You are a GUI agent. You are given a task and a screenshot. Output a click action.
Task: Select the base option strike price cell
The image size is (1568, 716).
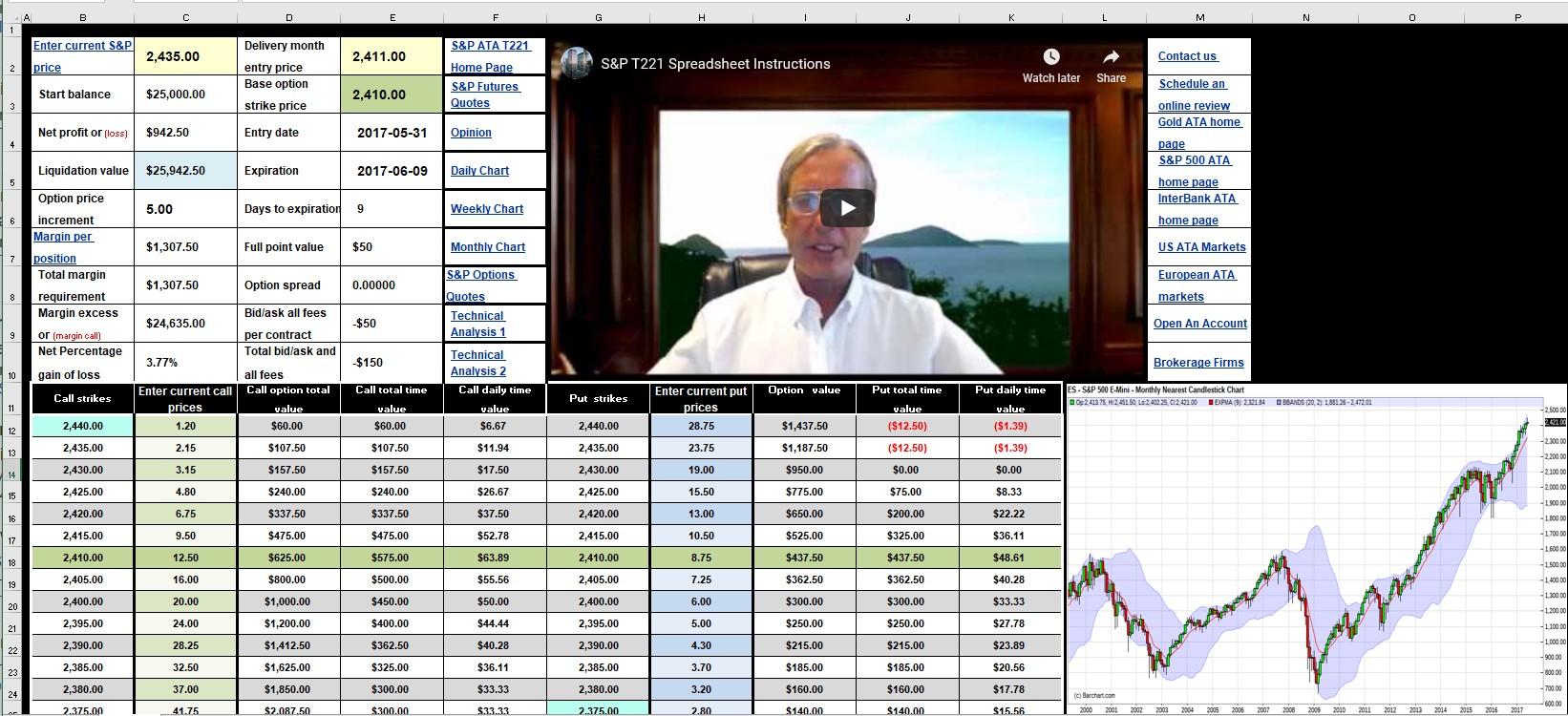pos(392,95)
